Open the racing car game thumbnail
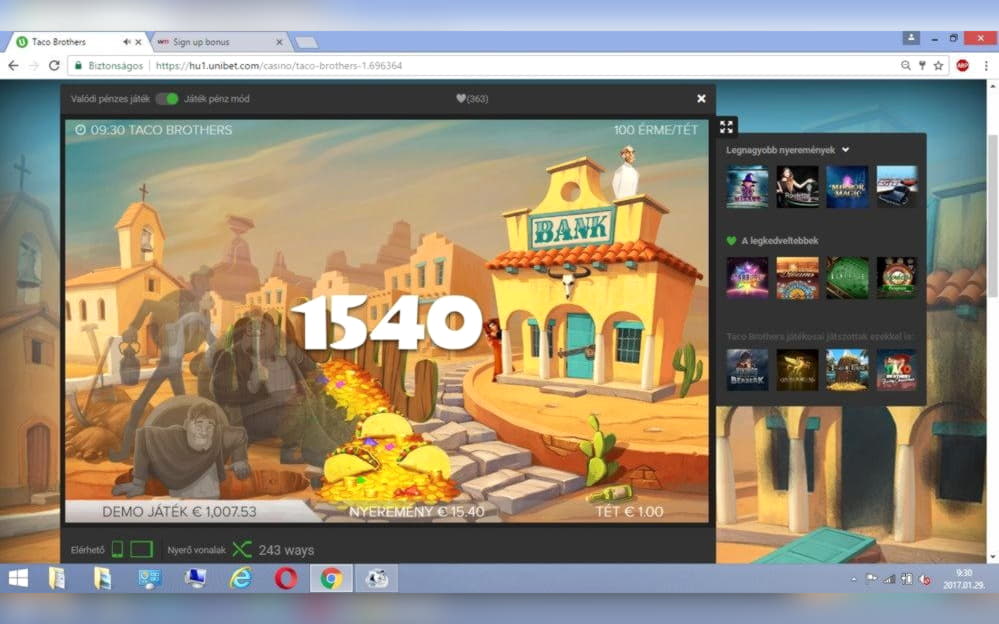Viewport: 999px width, 624px height. 897,187
